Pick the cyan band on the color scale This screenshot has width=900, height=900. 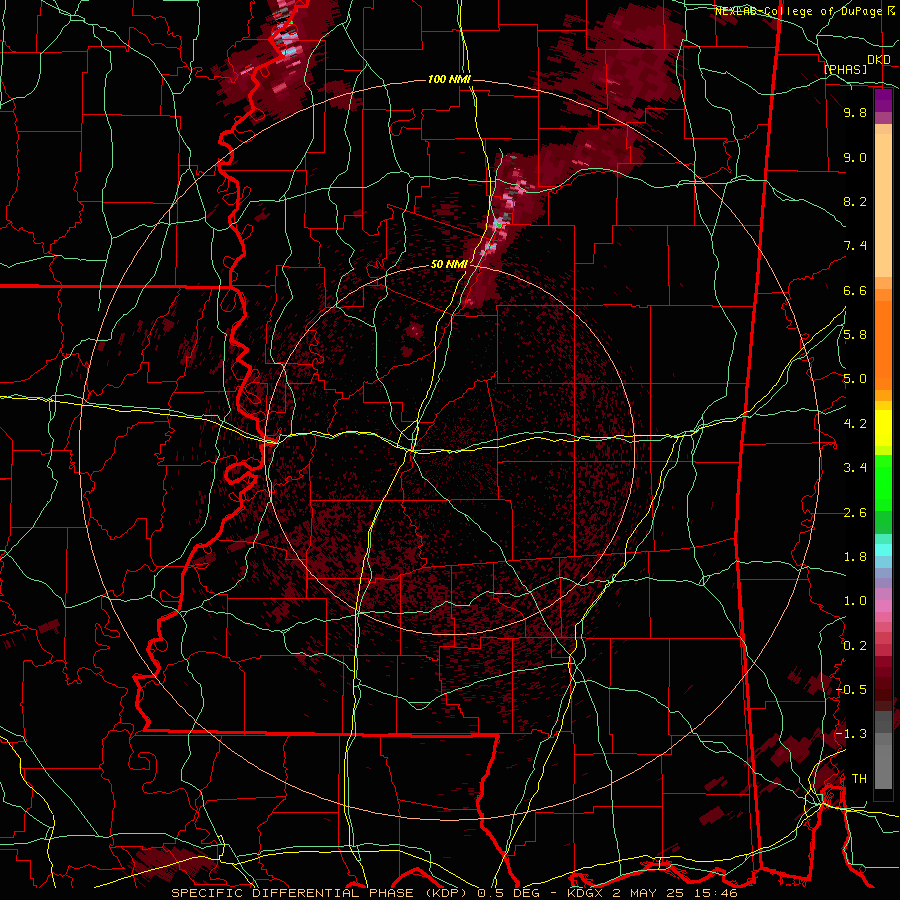coord(883,550)
